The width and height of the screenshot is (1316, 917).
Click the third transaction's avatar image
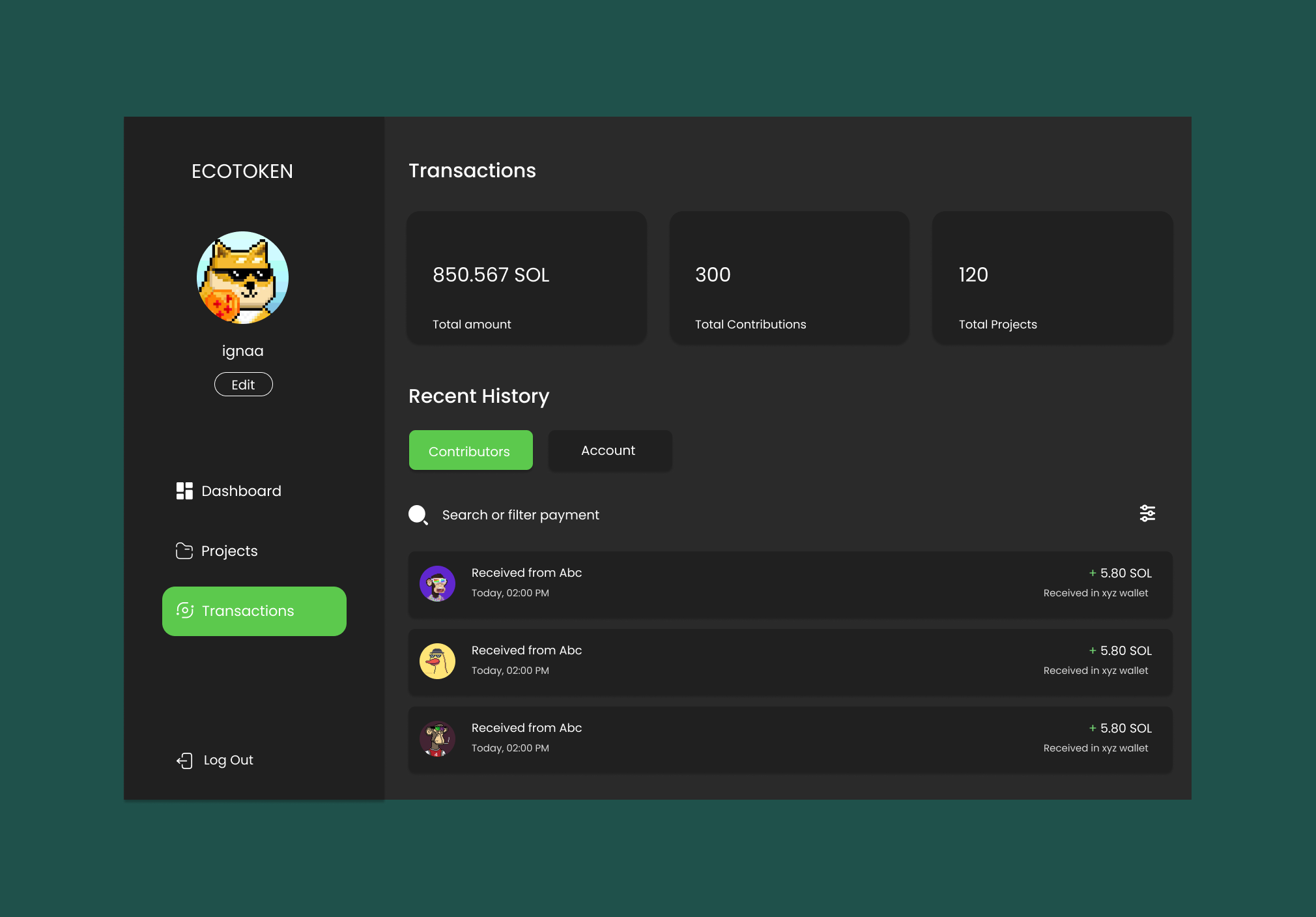point(437,738)
